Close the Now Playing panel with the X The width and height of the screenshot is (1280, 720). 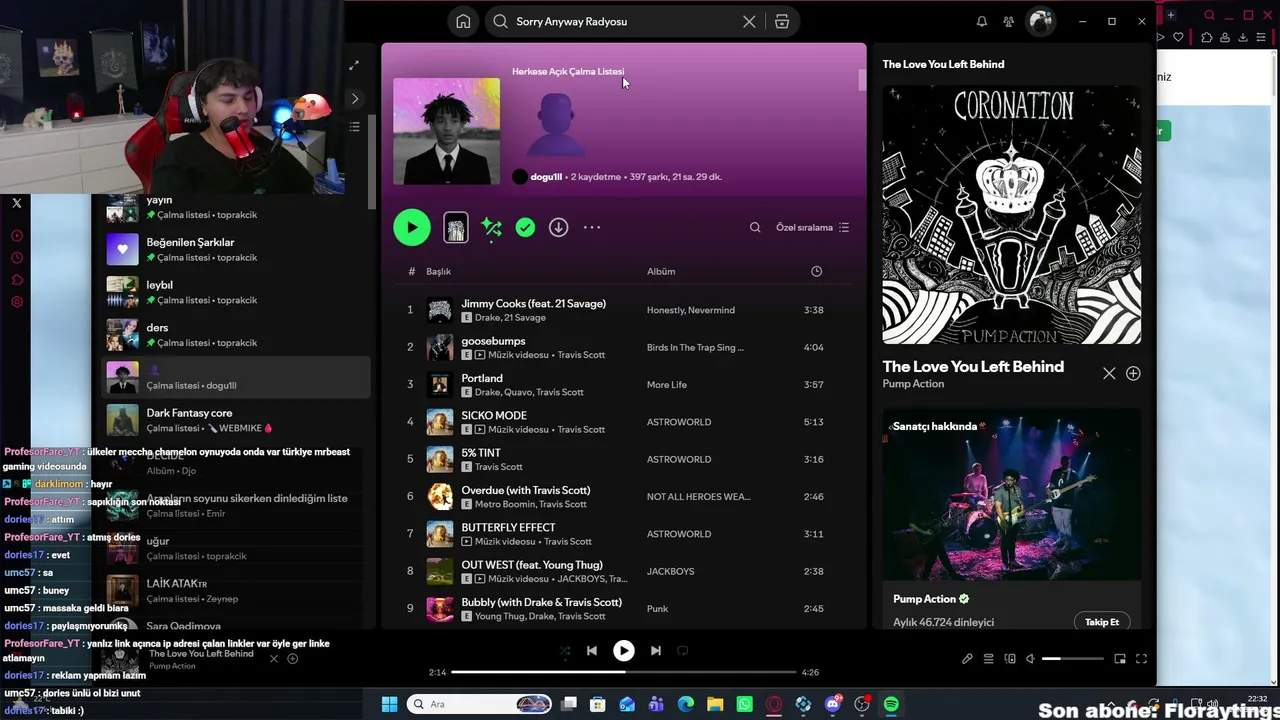[1109, 373]
